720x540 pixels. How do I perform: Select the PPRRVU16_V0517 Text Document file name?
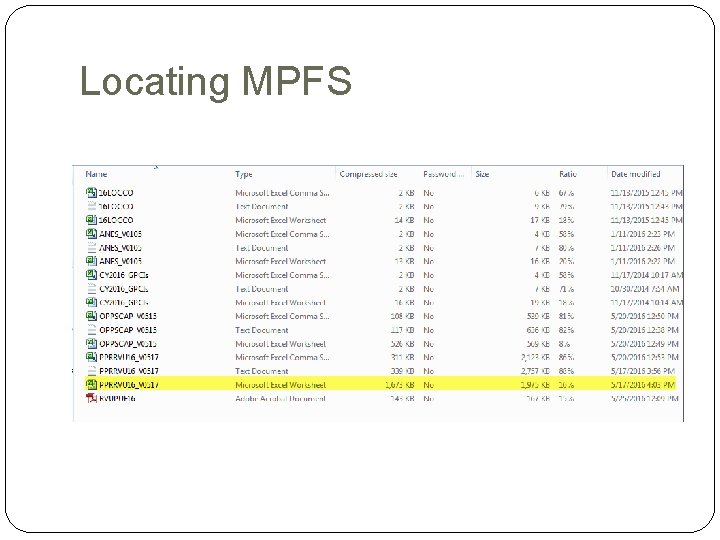pos(129,371)
